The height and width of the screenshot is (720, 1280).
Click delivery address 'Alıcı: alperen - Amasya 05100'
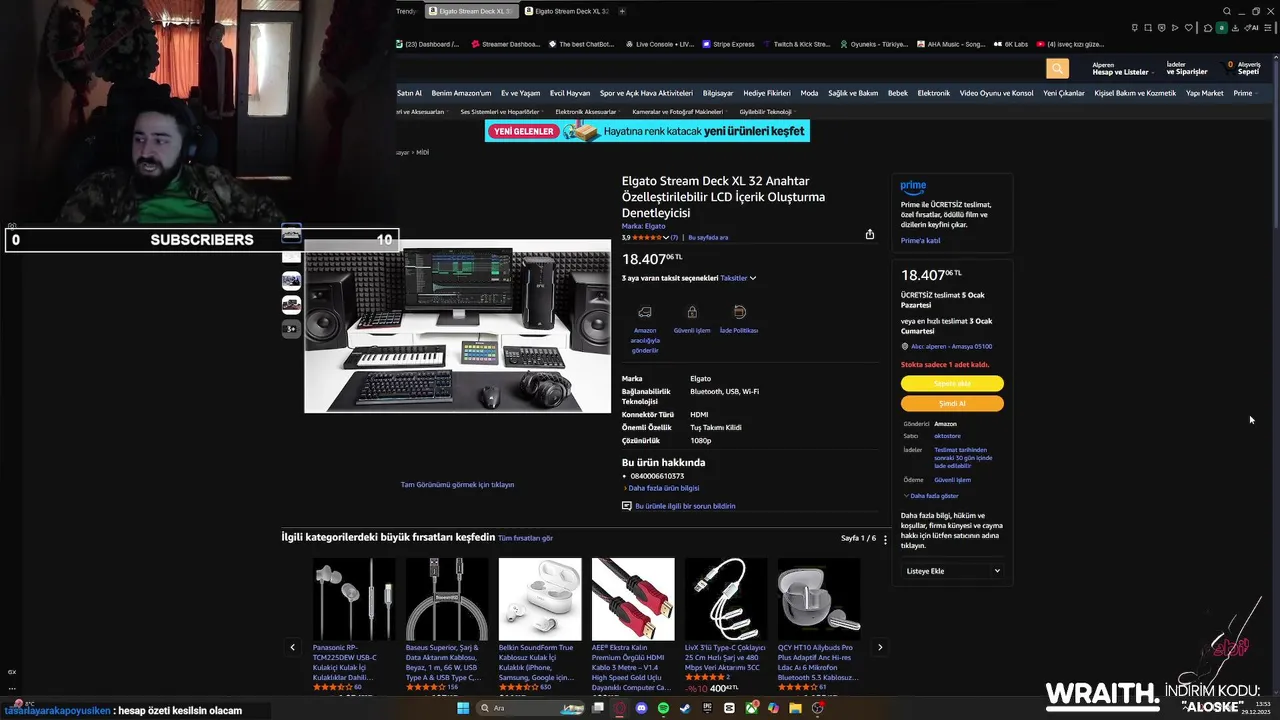point(951,347)
